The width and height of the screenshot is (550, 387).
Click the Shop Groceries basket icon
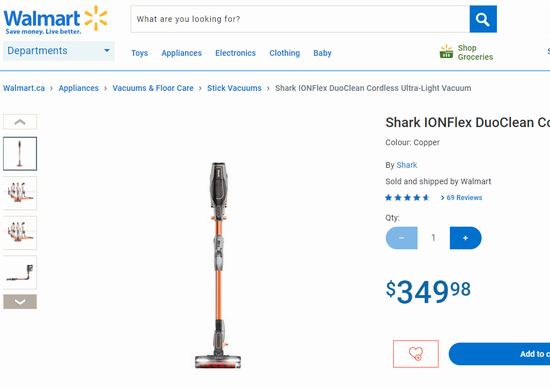pos(446,52)
